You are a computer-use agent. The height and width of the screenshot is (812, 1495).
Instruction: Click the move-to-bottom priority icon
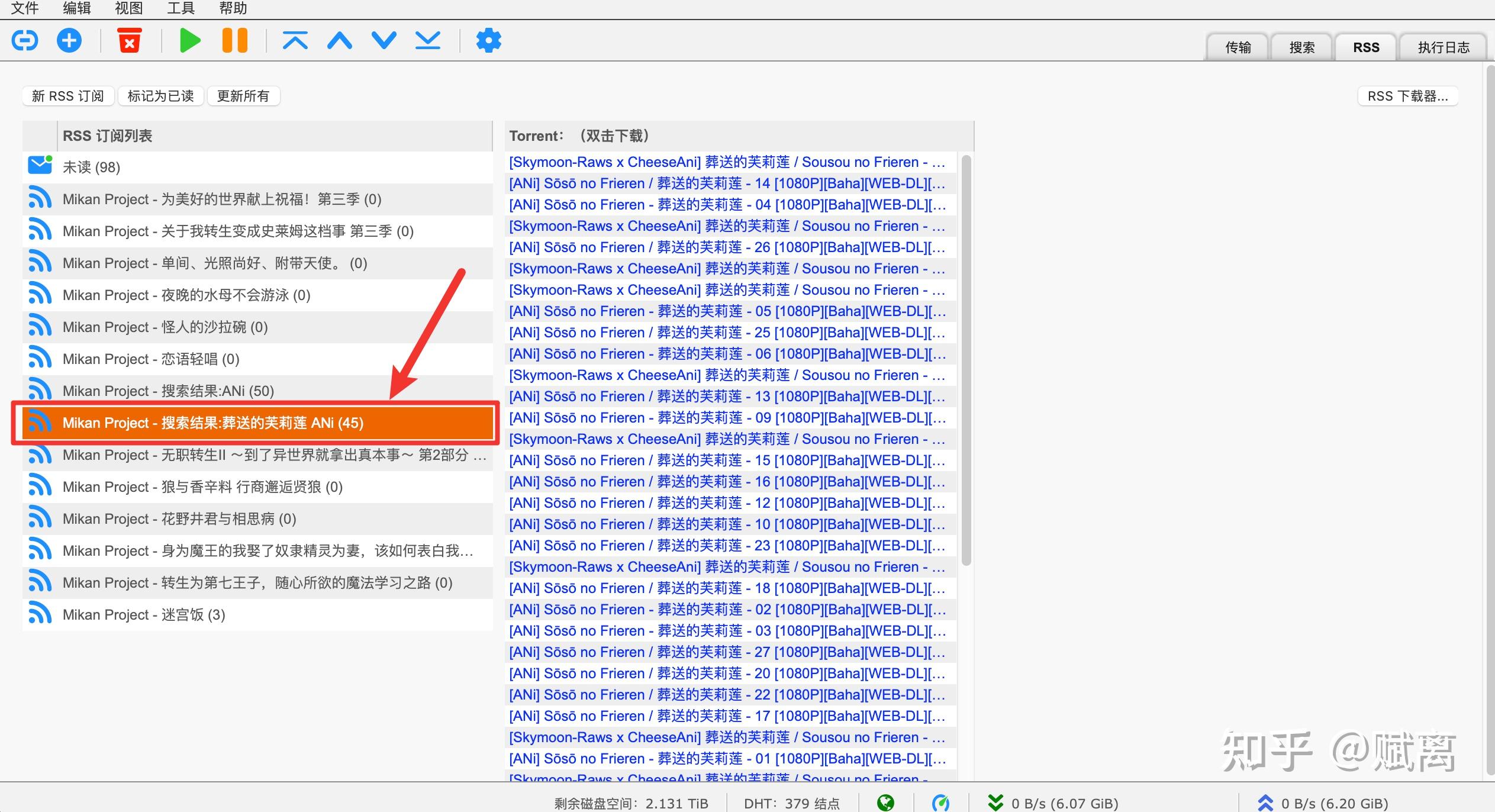(427, 40)
